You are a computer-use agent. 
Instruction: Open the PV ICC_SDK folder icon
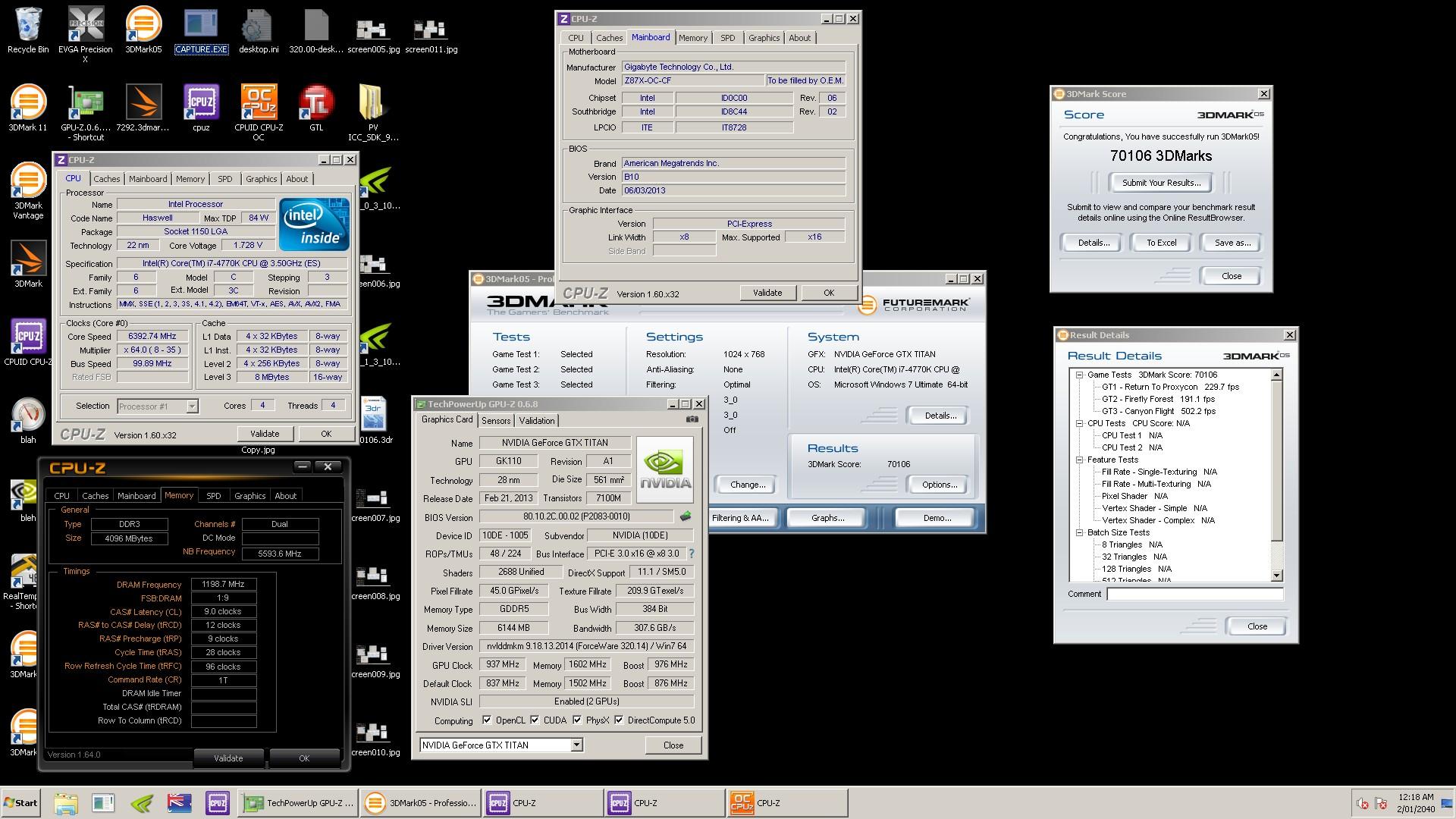click(373, 112)
